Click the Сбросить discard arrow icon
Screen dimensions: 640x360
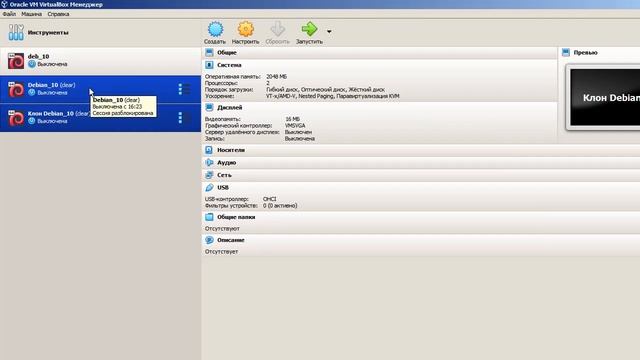coord(278,29)
